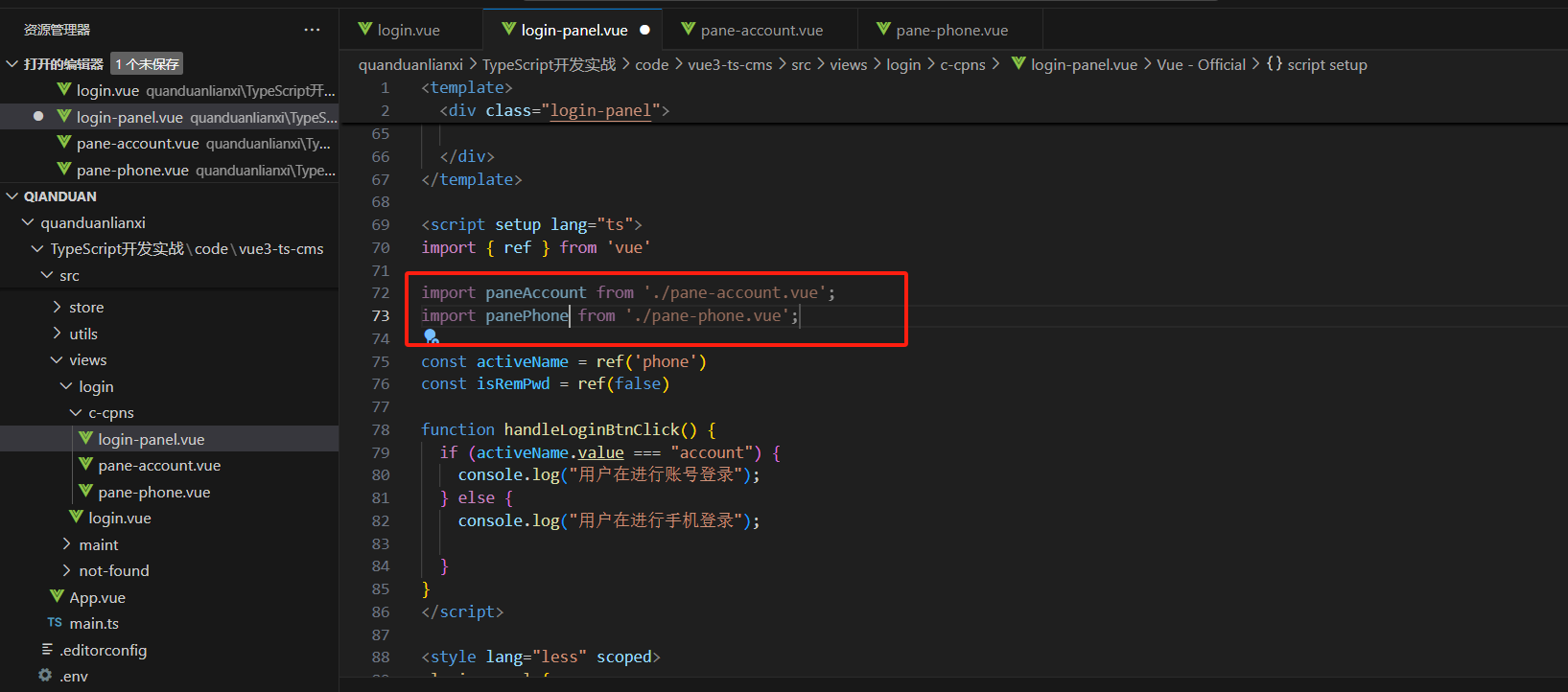Image resolution: width=1568 pixels, height=692 pixels.
Task: Click './pane-account.vue' import path string
Action: coord(735,292)
